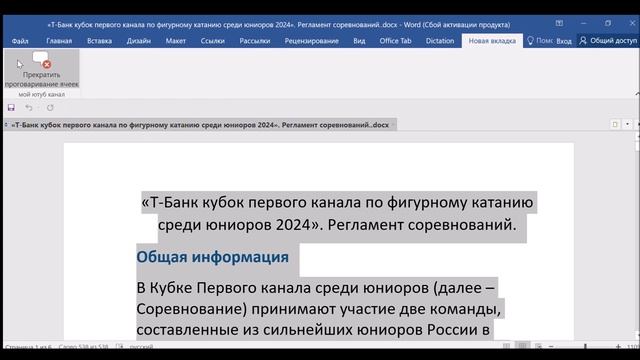Close the document tab with its x
The image size is (640, 360).
(x=393, y=125)
